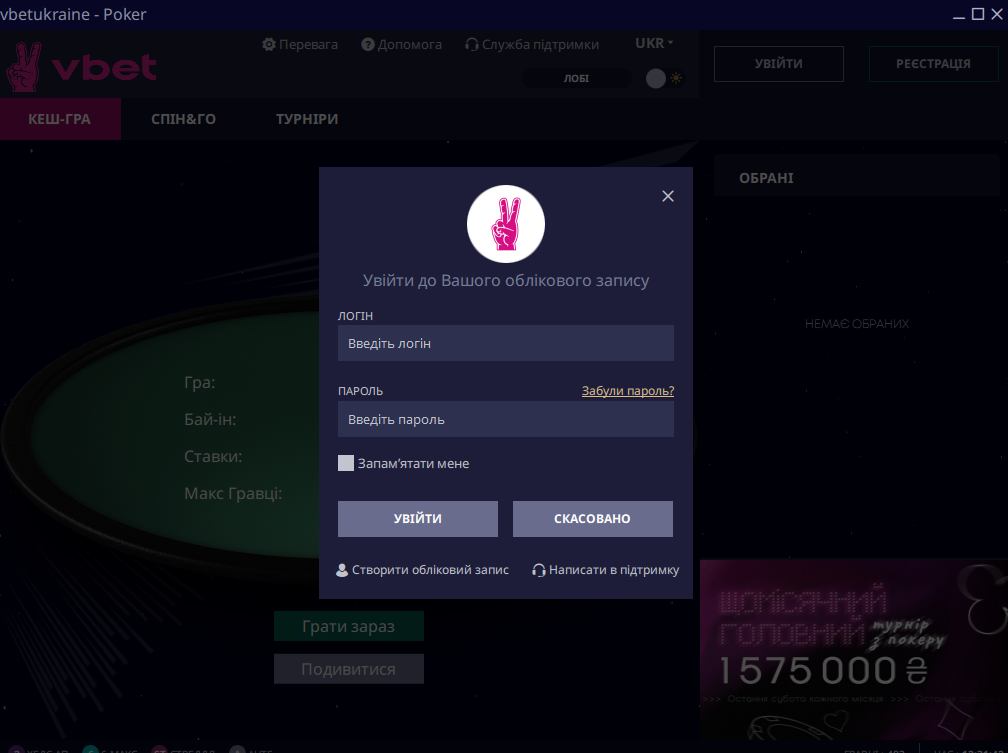Click the pink hand logo in login dialog
The width and height of the screenshot is (1008, 753).
(506, 223)
